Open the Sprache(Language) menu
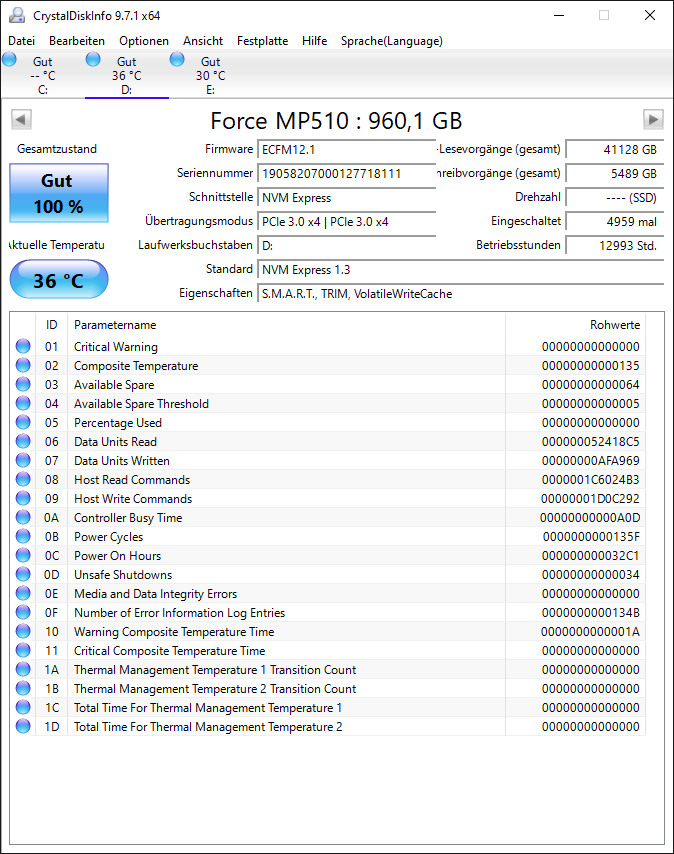Viewport: 674px width, 854px height. pos(391,41)
